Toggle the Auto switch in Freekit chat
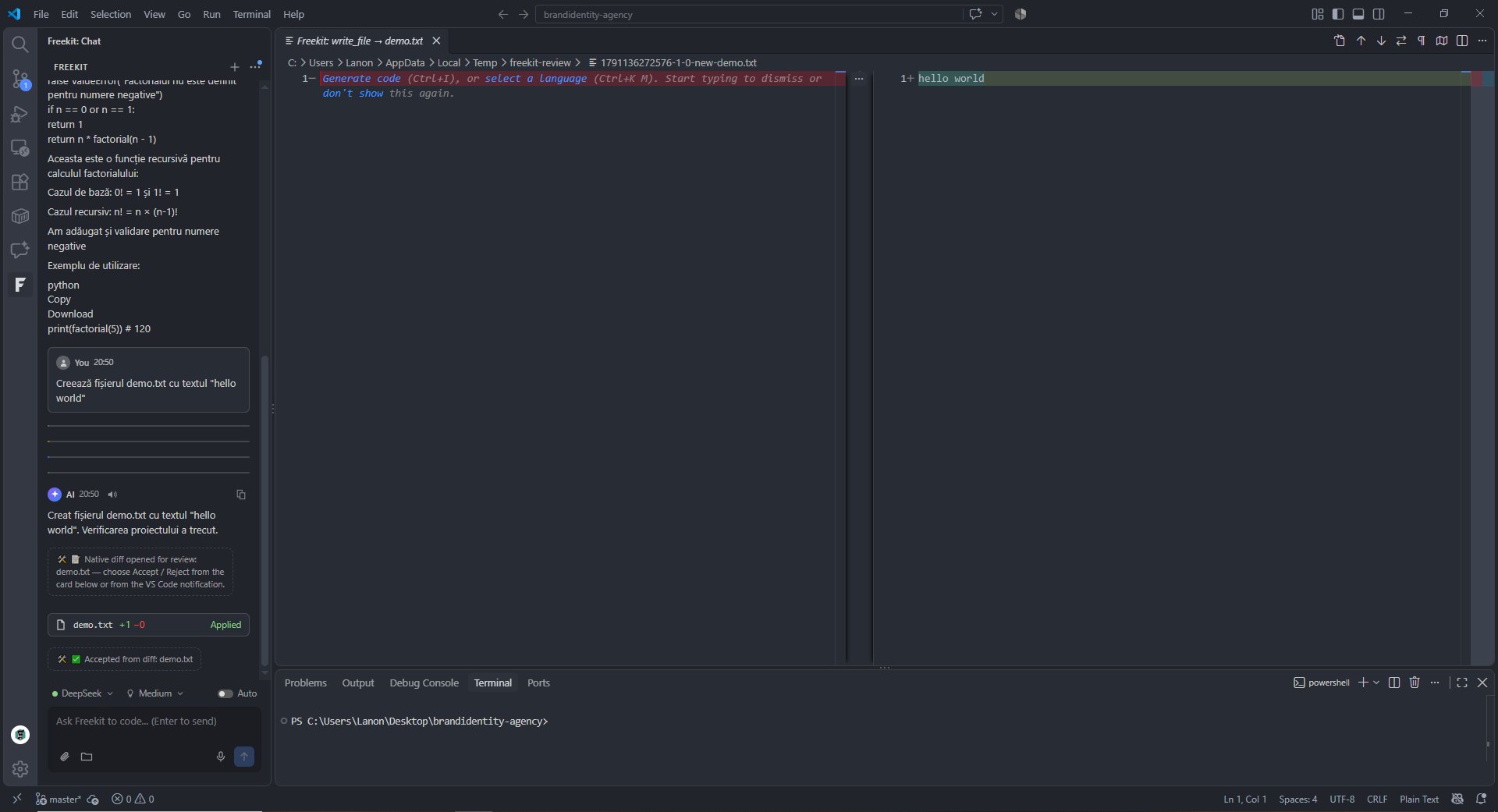 [225, 693]
